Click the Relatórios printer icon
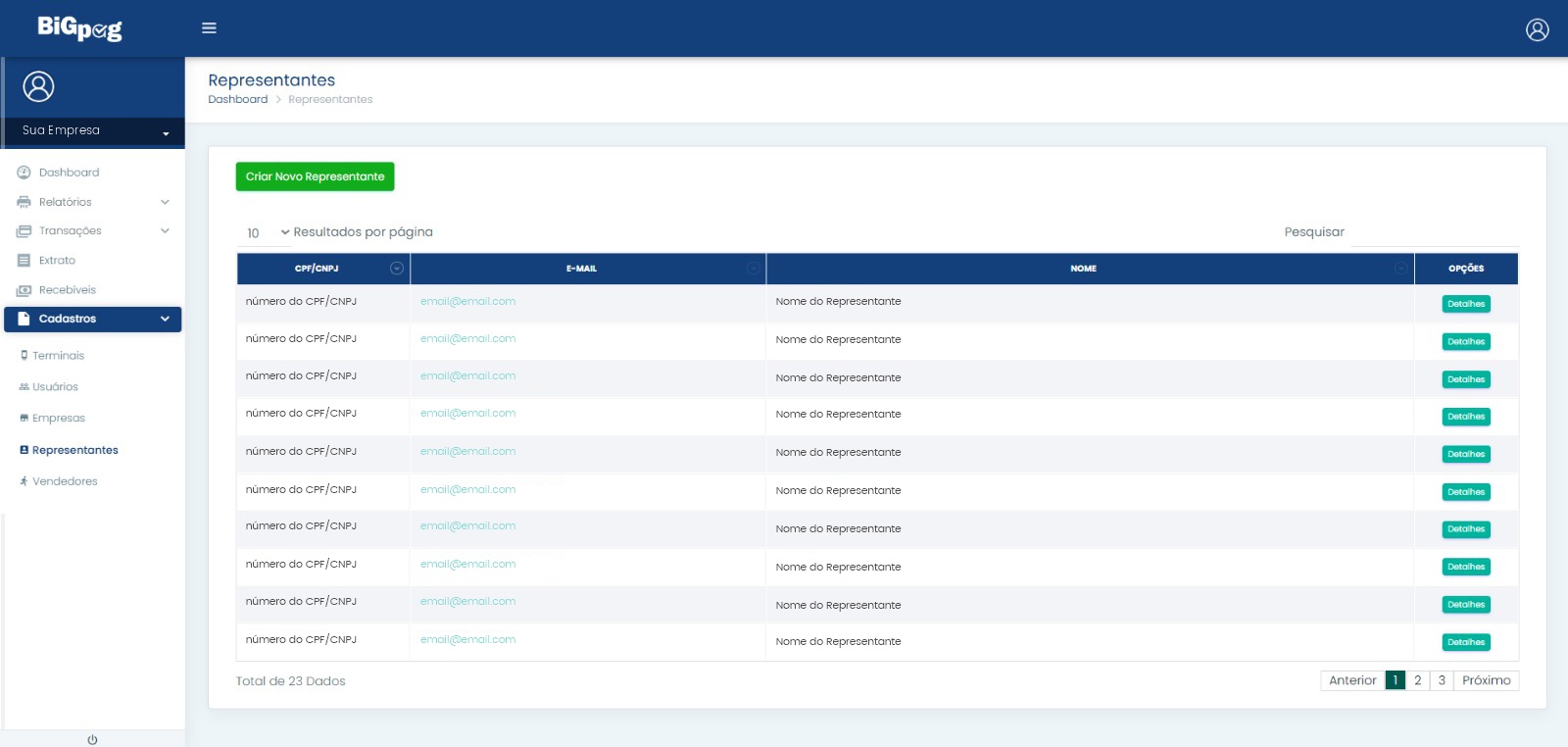The image size is (1568, 747). (x=24, y=202)
